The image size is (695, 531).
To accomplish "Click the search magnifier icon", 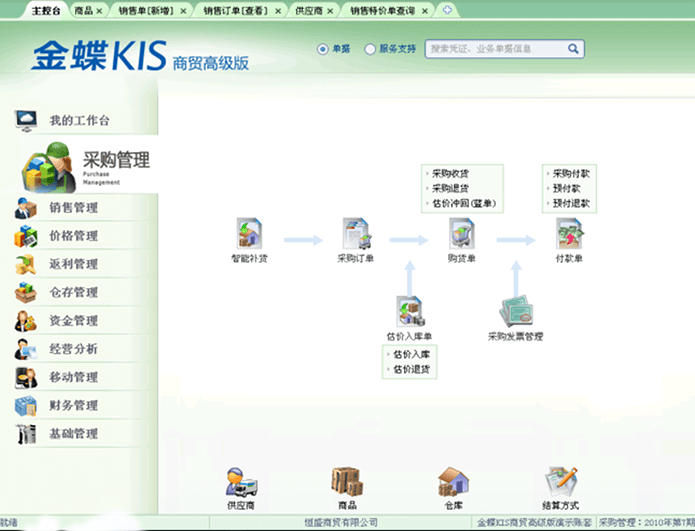I will (x=573, y=49).
